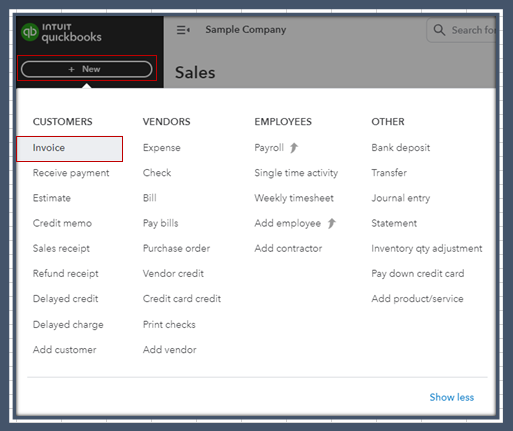This screenshot has width=513, height=431.
Task: Create a new Expense
Action: point(162,148)
